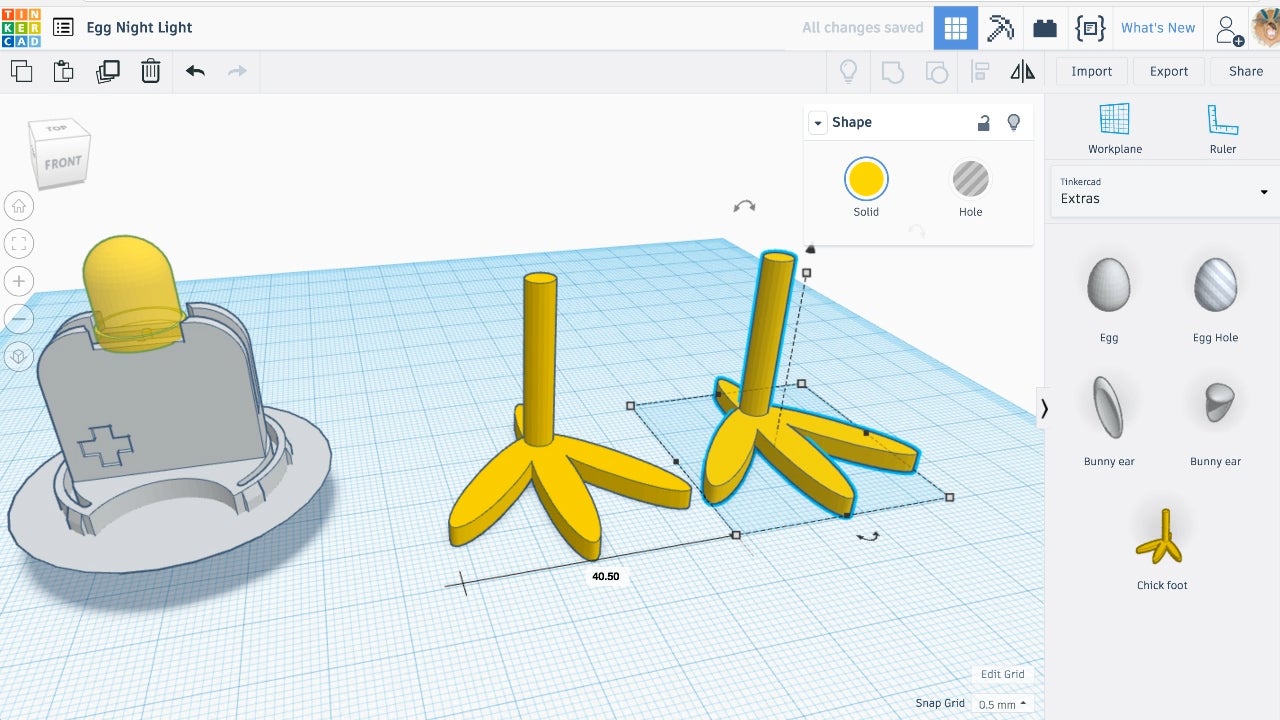Toggle the shape lock icon
This screenshot has height=720, width=1280.
(983, 122)
